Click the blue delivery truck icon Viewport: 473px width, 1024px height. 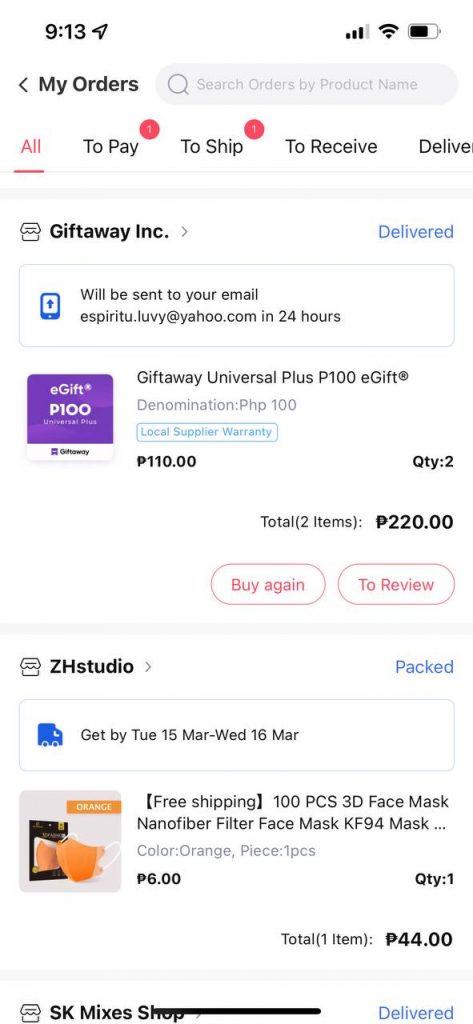click(50, 735)
